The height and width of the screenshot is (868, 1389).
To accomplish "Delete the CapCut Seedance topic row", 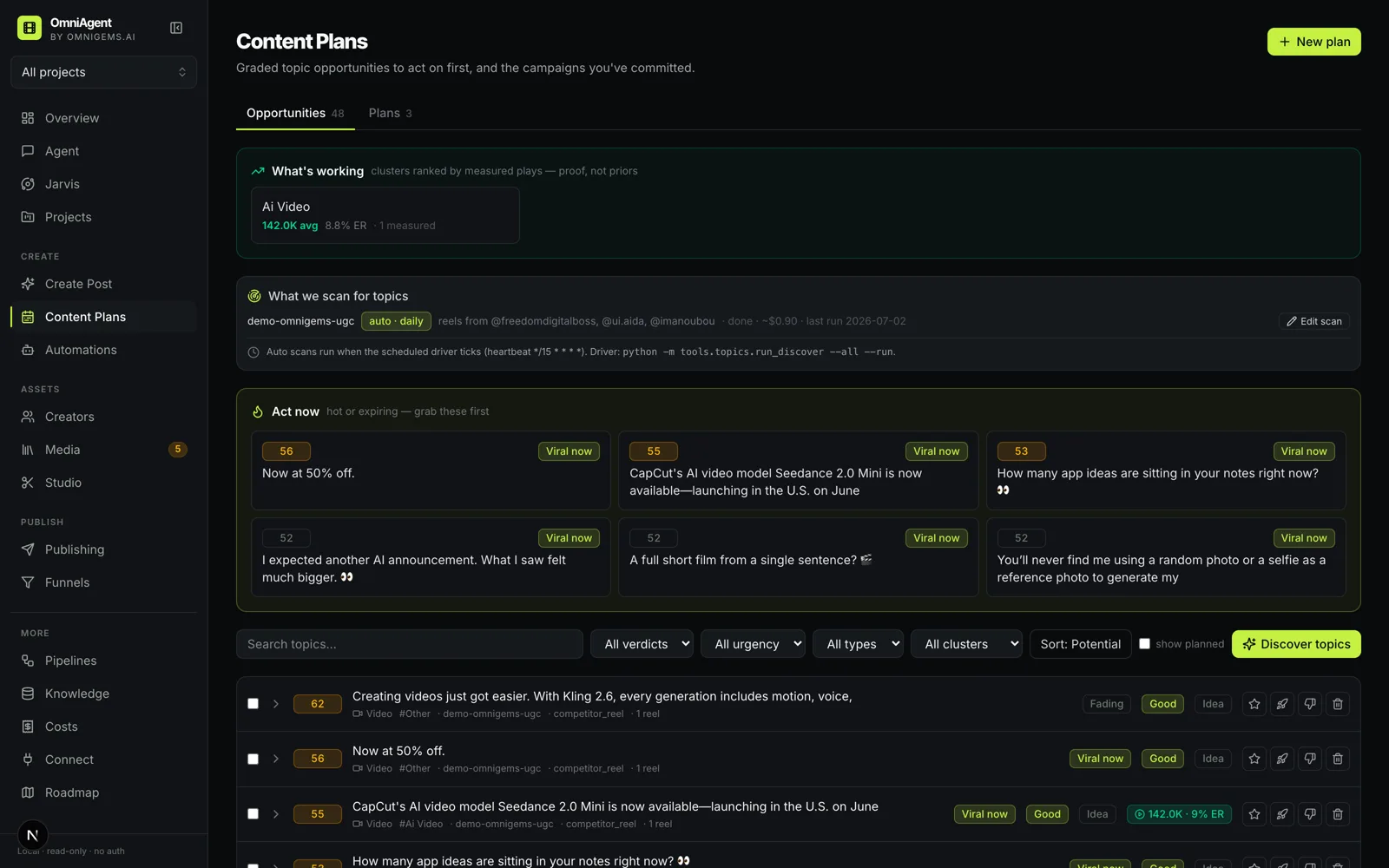I will coord(1338,814).
